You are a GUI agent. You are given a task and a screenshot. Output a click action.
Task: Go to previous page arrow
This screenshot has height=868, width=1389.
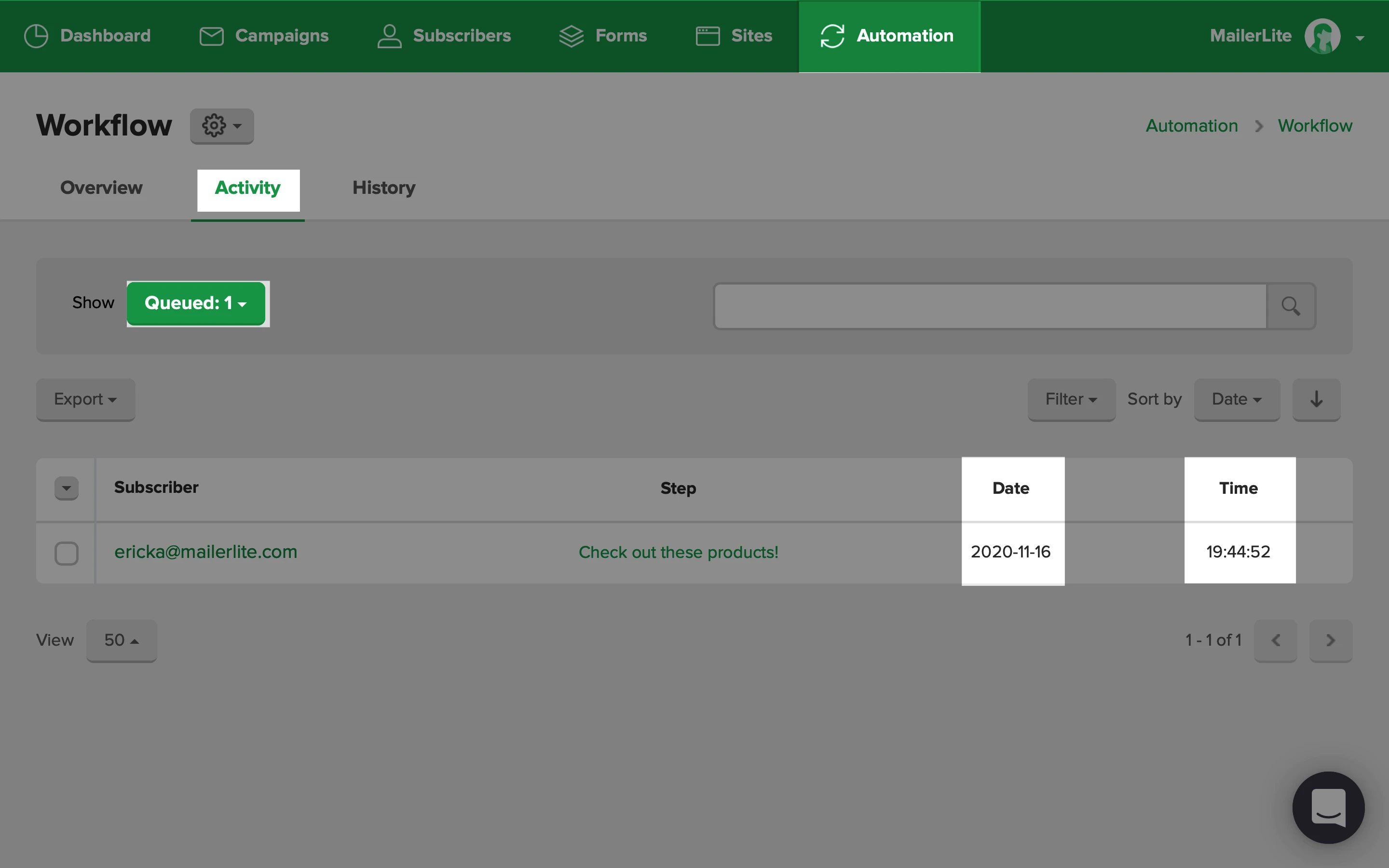point(1275,640)
